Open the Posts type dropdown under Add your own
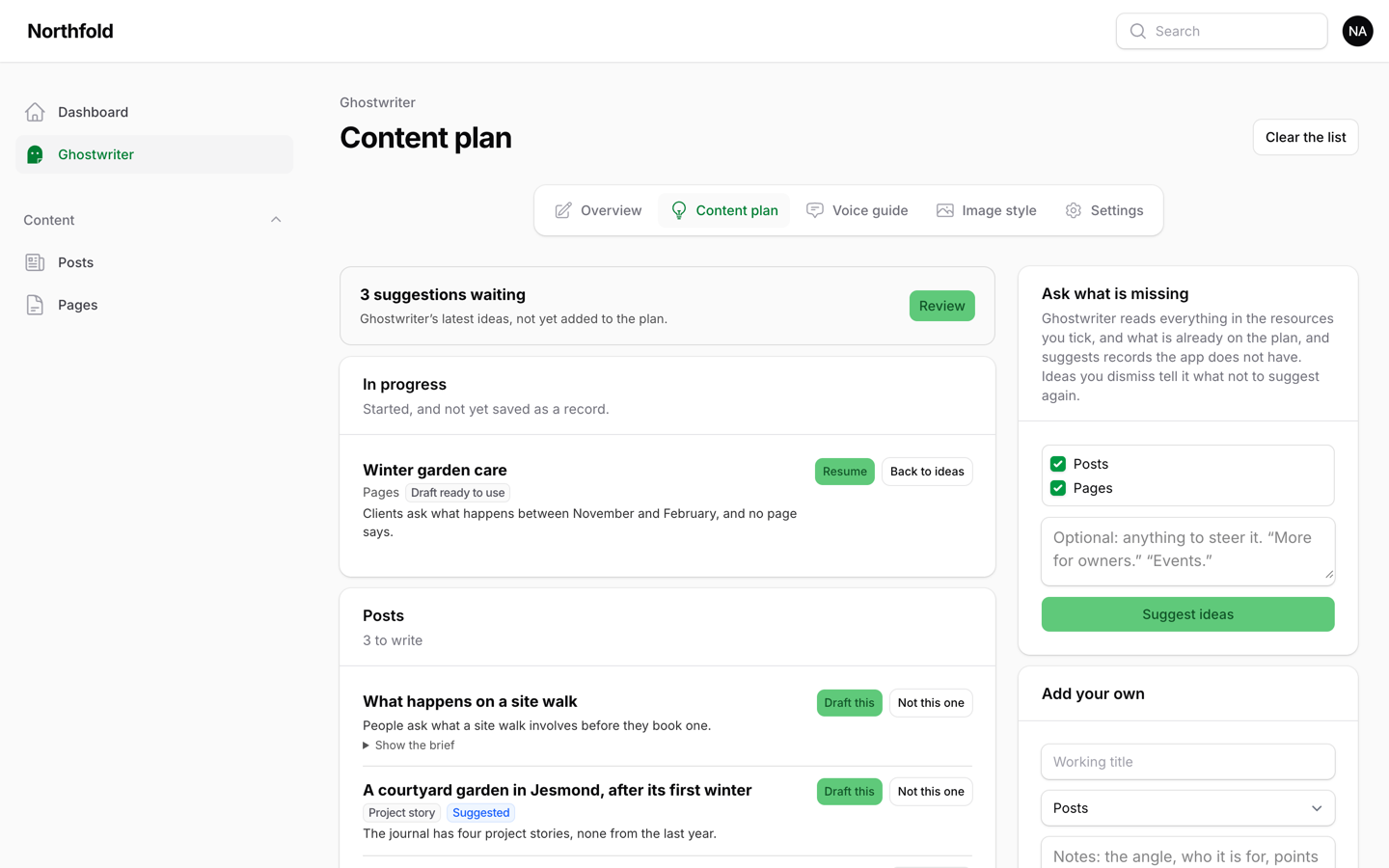Screen dimensions: 1389x868 [1187, 808]
